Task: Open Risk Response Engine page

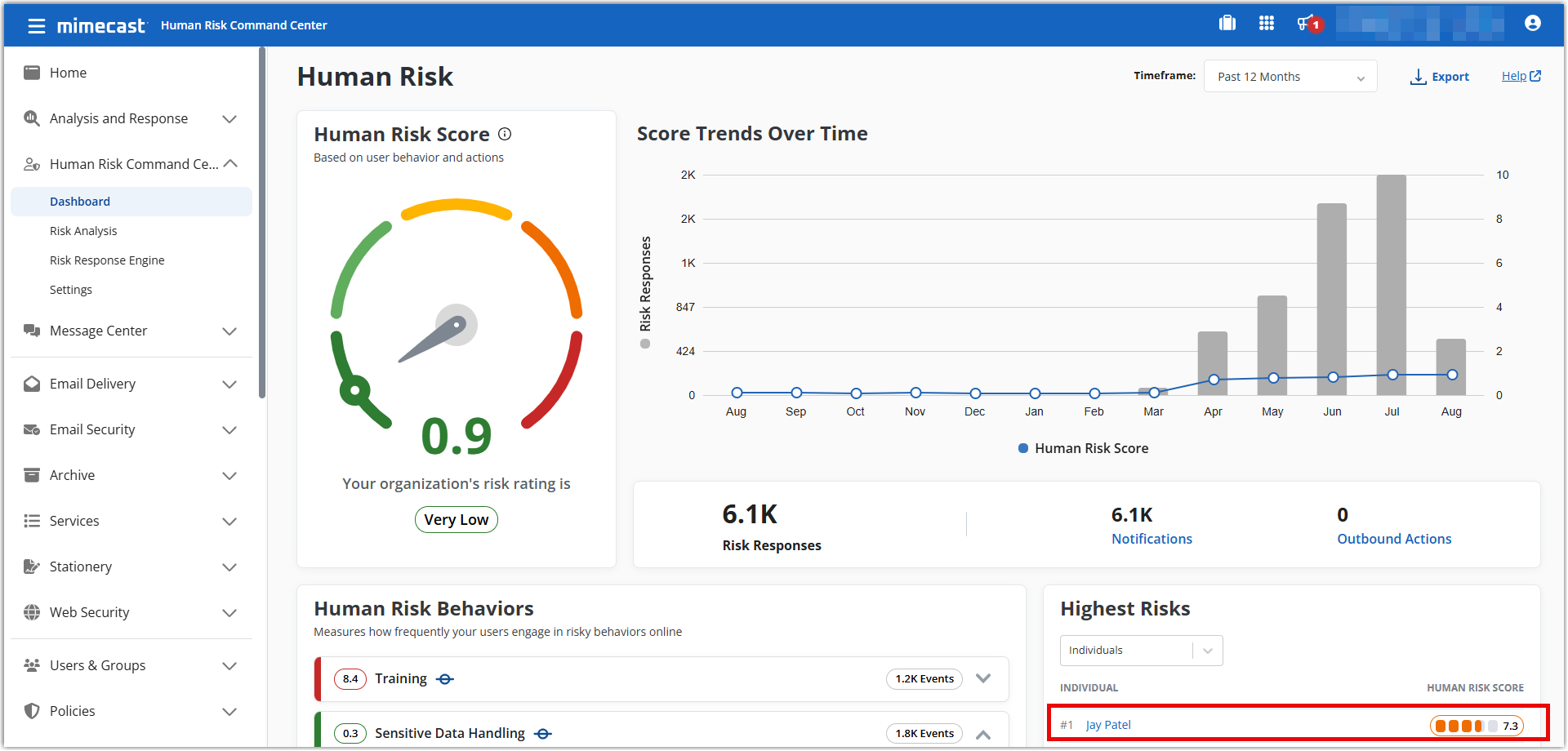Action: (x=107, y=260)
